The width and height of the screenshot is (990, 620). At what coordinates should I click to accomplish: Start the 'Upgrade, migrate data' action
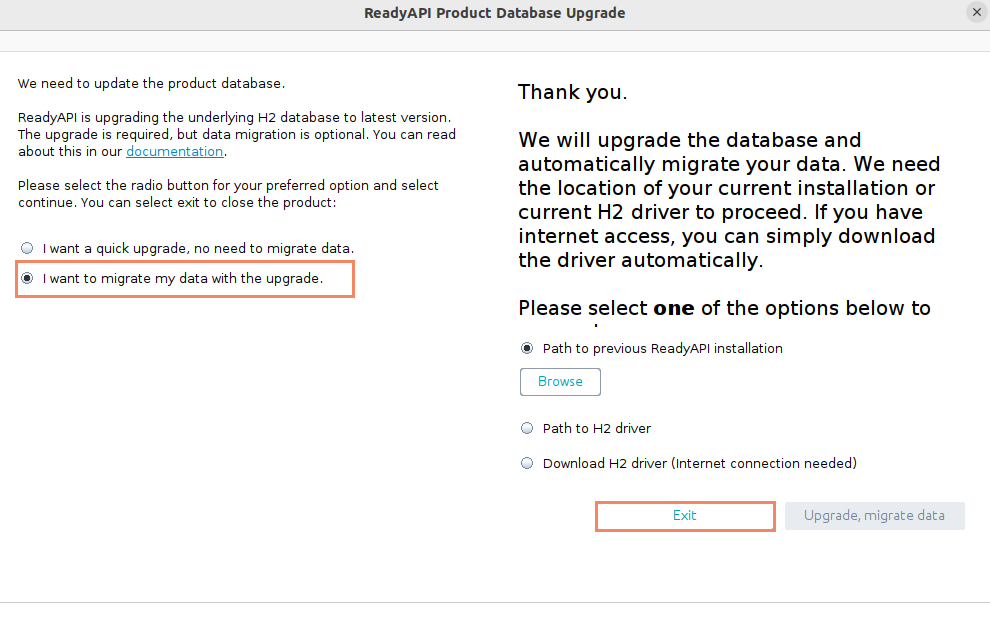point(874,515)
